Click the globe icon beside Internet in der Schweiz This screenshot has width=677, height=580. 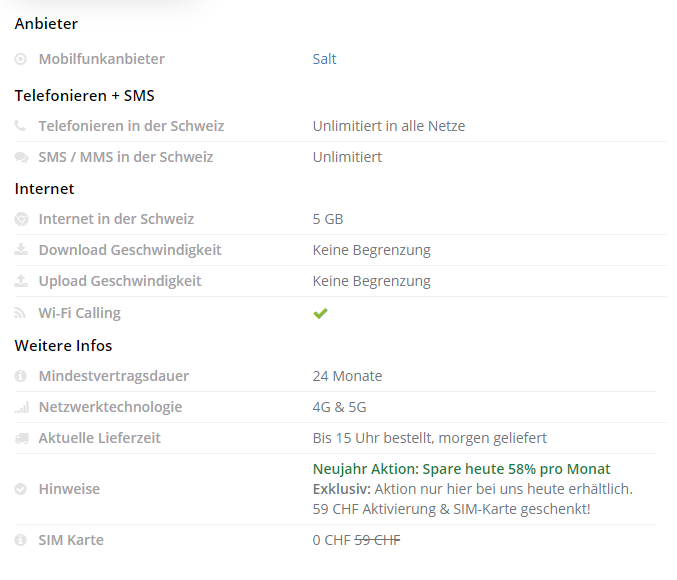pos(21,219)
